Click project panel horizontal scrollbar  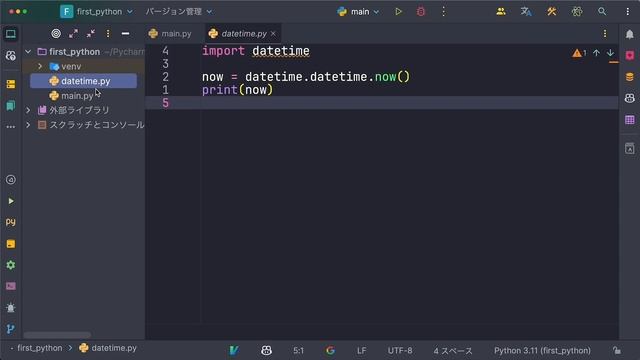[57, 335]
